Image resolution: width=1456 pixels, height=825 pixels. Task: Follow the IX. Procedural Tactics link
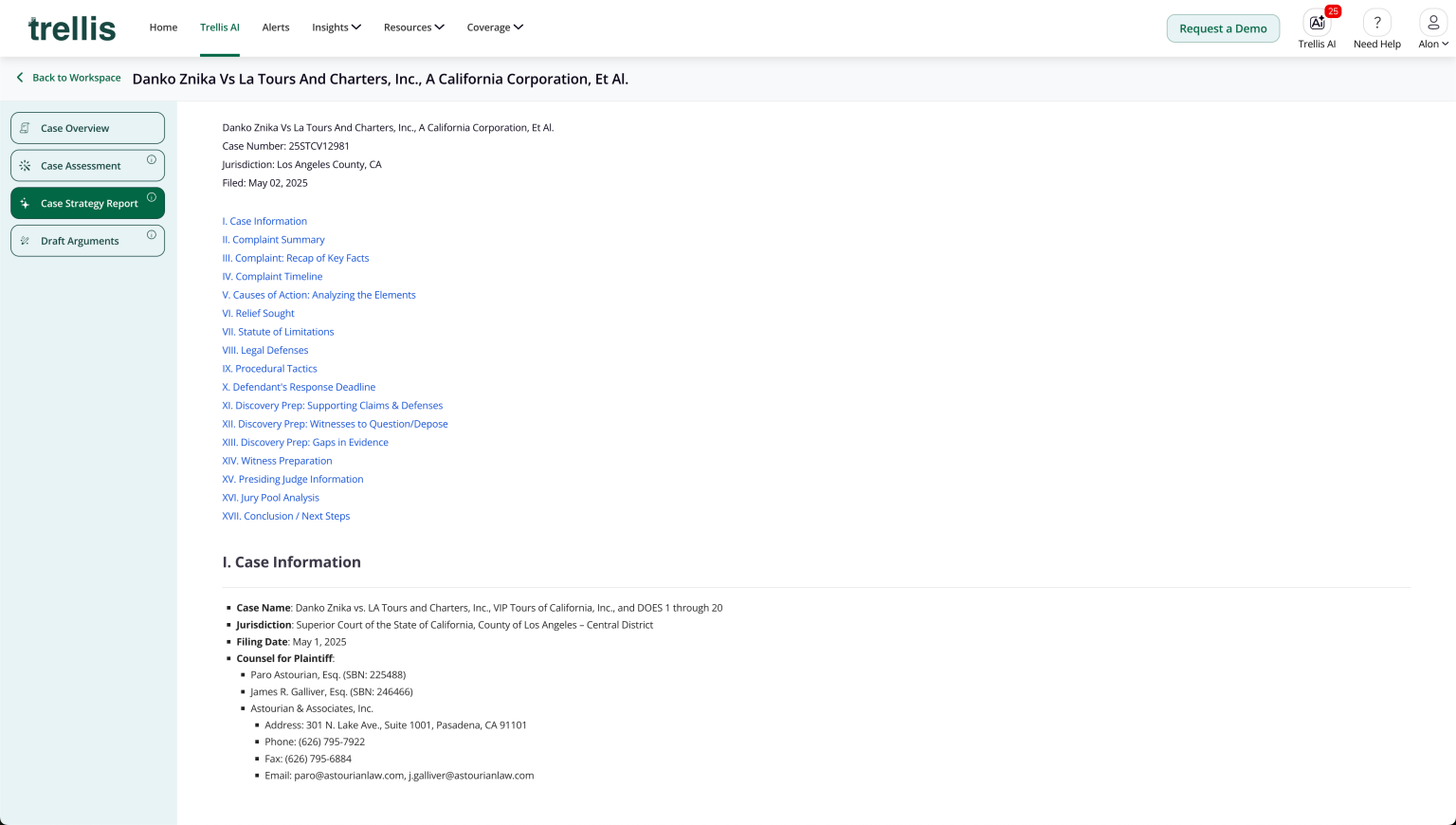[x=269, y=369]
